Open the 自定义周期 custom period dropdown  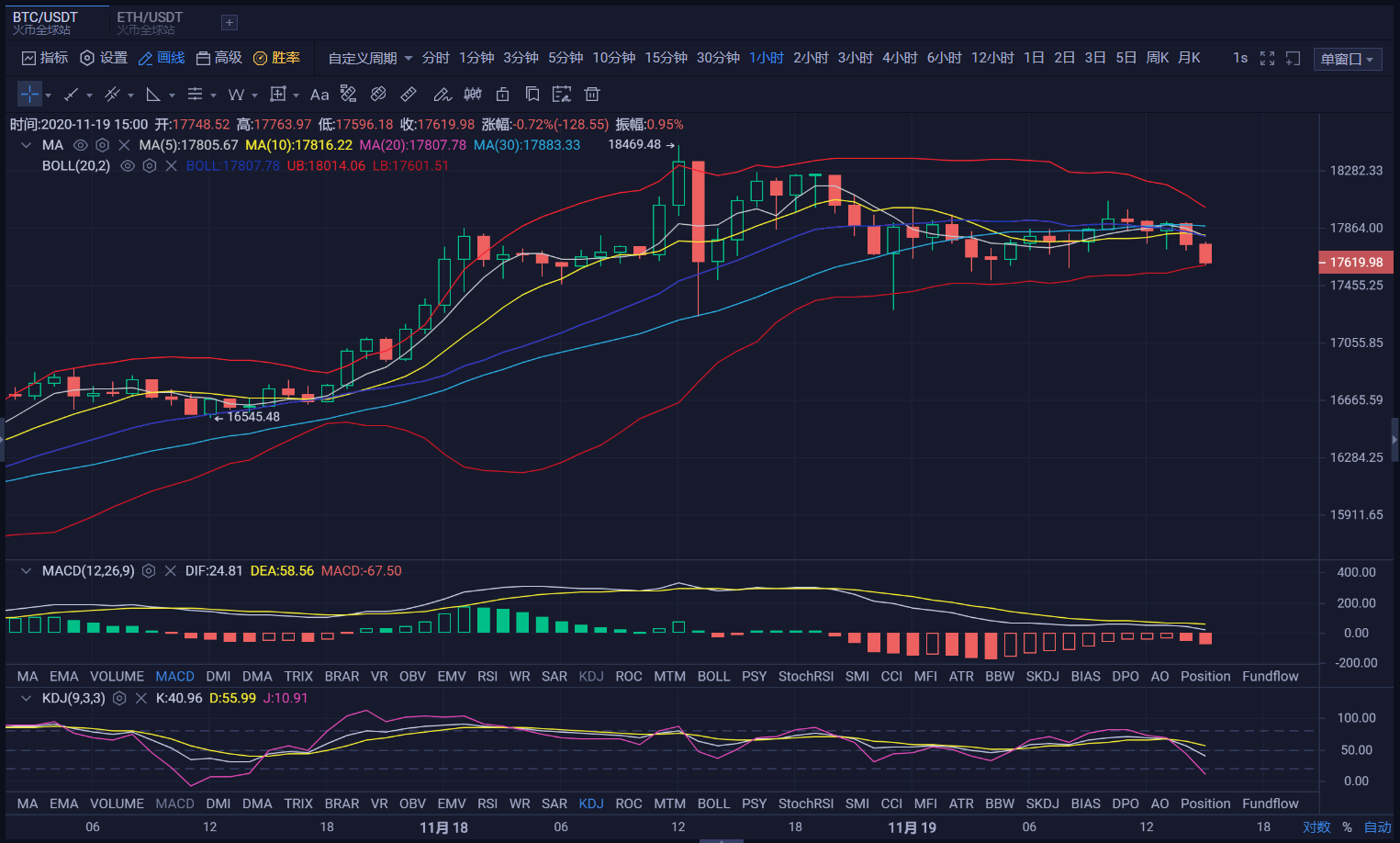click(370, 59)
